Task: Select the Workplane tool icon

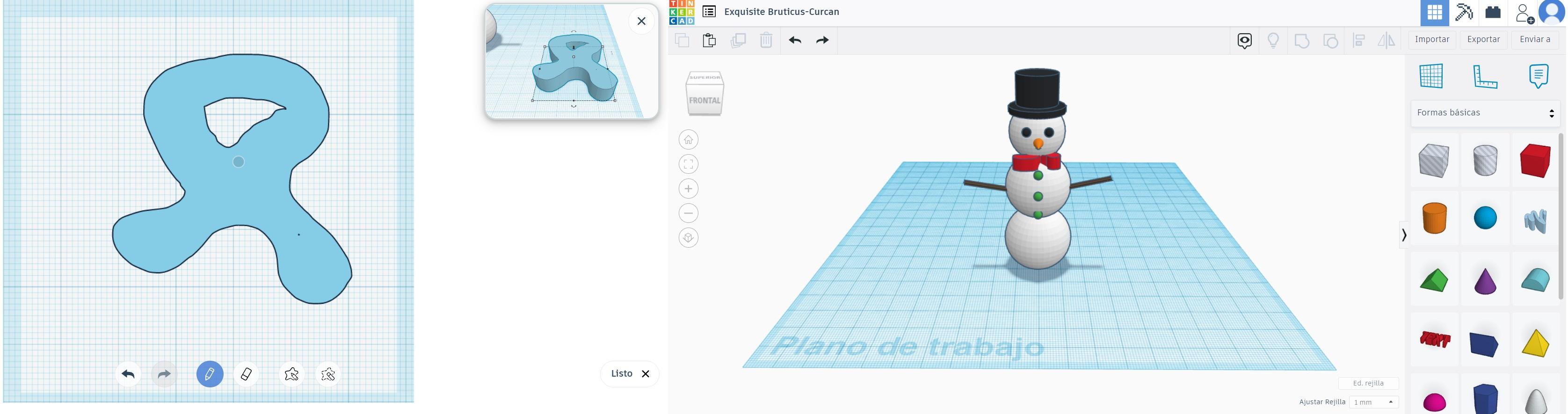Action: click(1431, 76)
